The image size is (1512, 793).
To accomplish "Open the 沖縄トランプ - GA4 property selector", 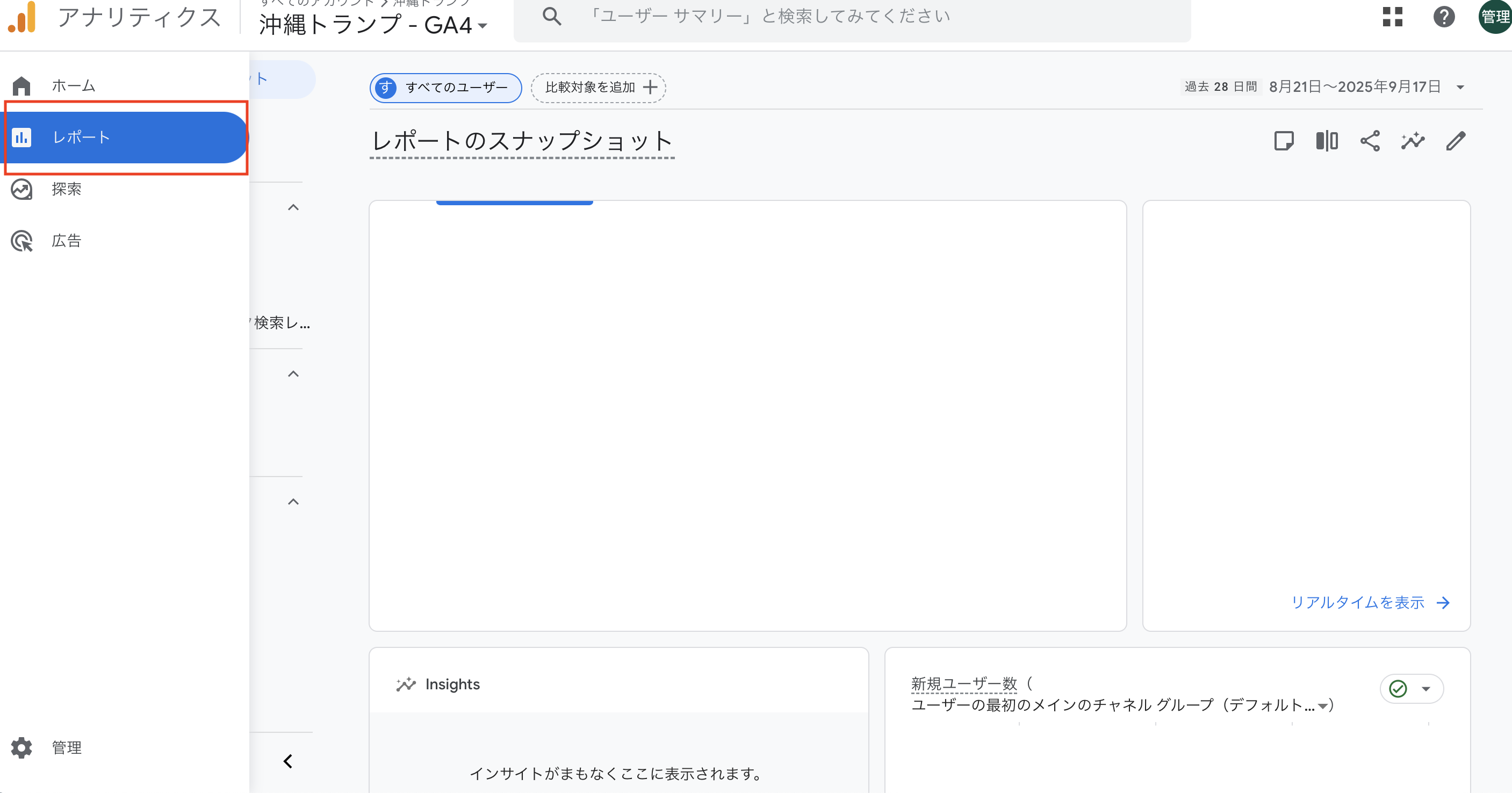I will point(373,25).
